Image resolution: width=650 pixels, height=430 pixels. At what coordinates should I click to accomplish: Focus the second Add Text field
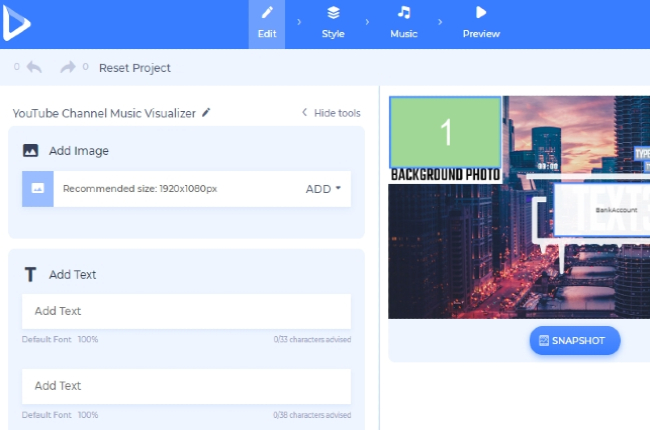[187, 386]
